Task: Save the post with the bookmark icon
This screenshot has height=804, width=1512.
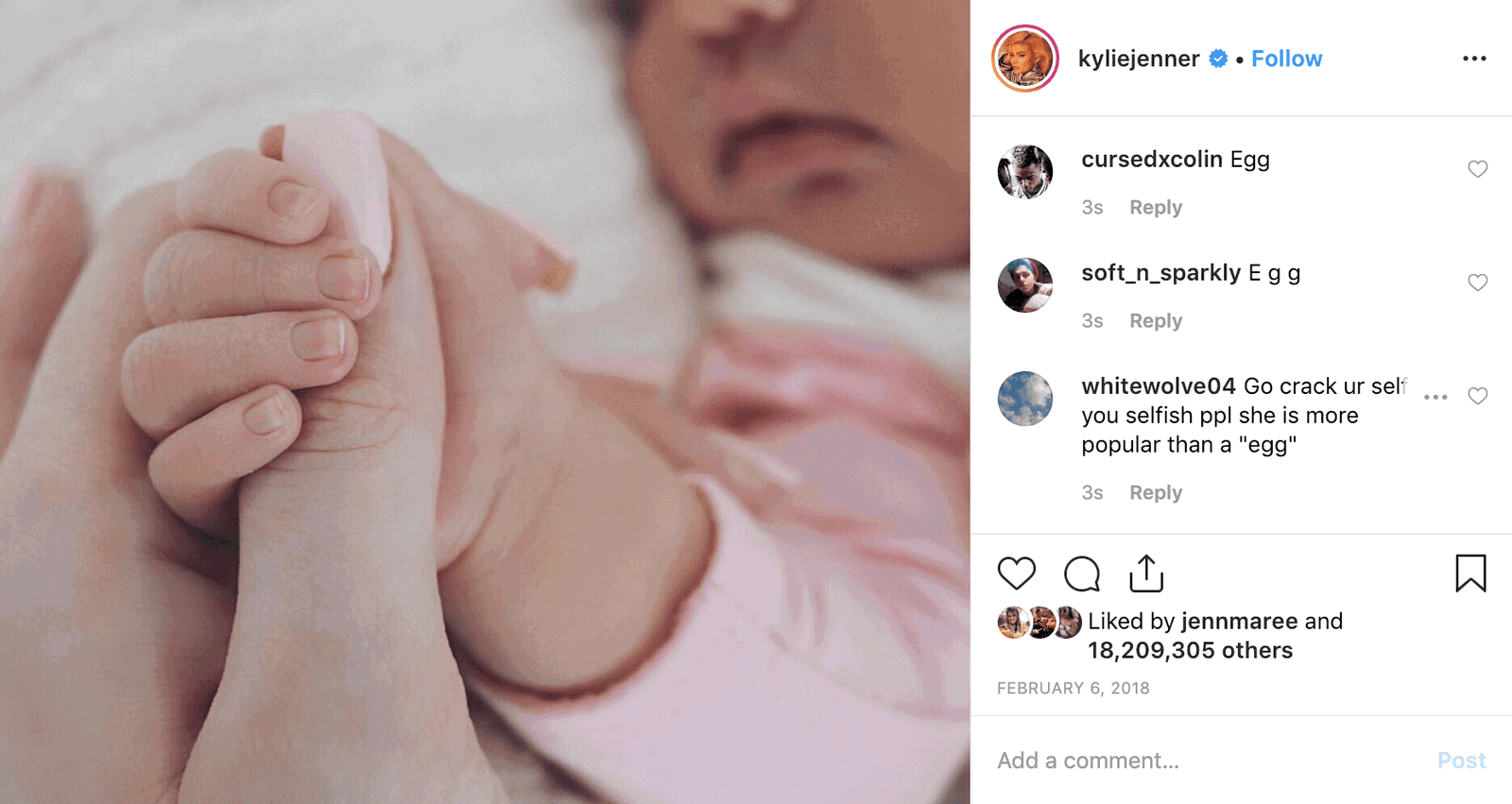Action: (1470, 573)
